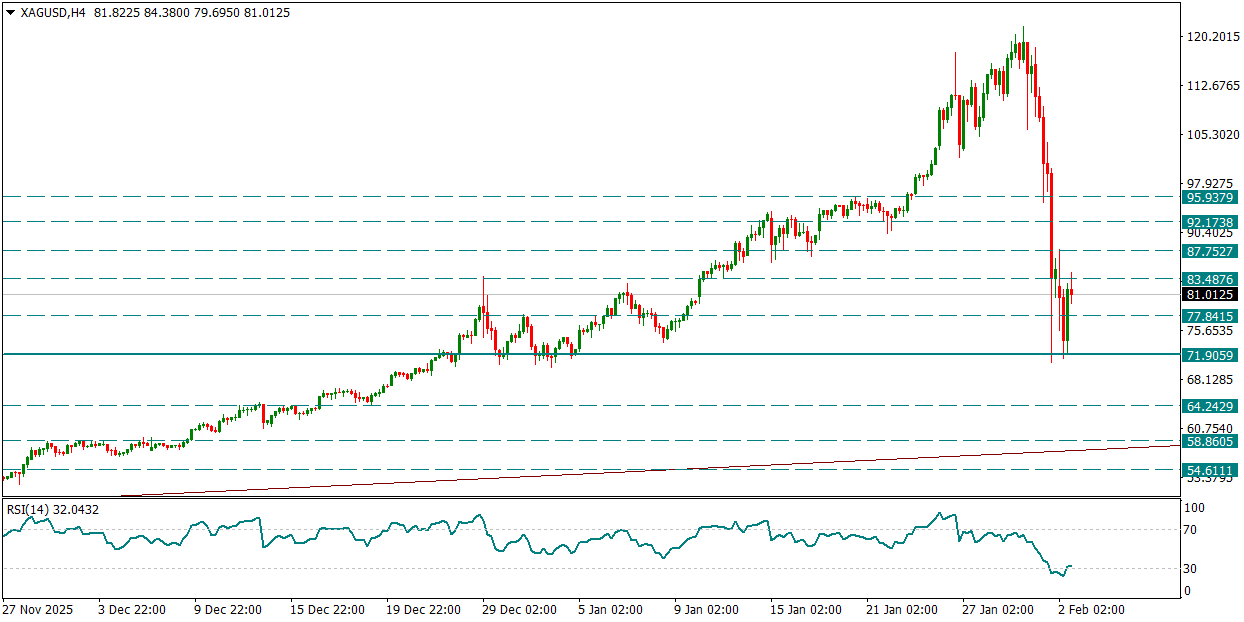Screen dimensions: 1244x622
Task: Select the 95.9379 price level label
Action: tap(1211, 198)
